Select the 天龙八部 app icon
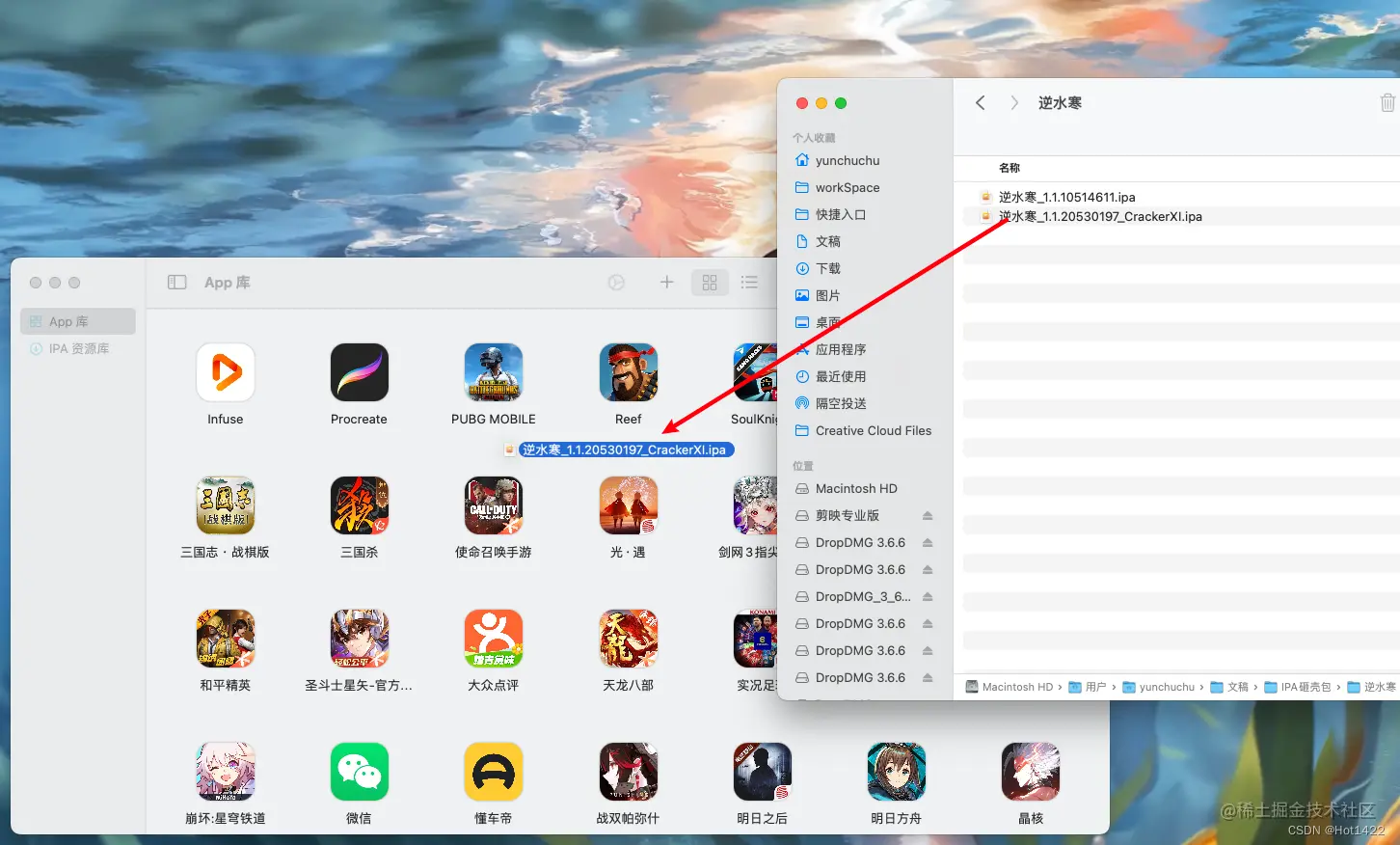Viewport: 1400px width, 845px height. pos(629,639)
